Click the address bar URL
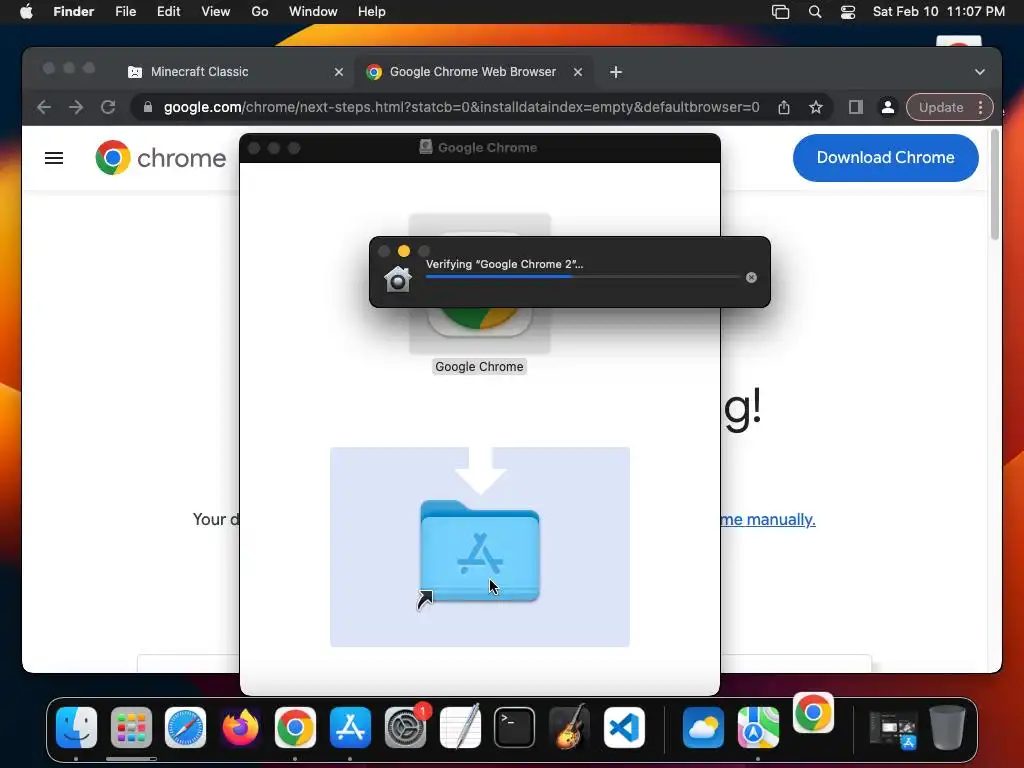This screenshot has height=768, width=1024. click(461, 107)
